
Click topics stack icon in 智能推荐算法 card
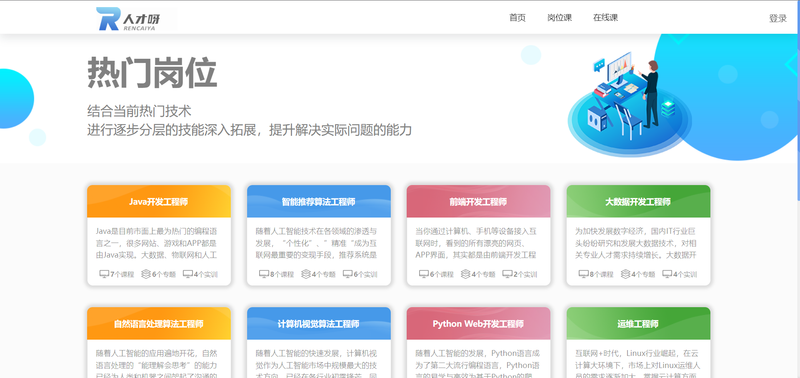point(306,274)
